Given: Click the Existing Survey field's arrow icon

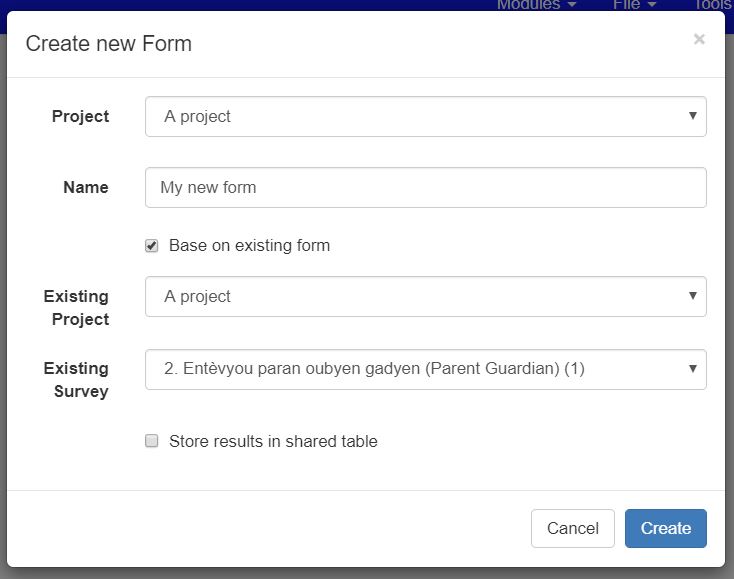Looking at the screenshot, I should (x=692, y=369).
